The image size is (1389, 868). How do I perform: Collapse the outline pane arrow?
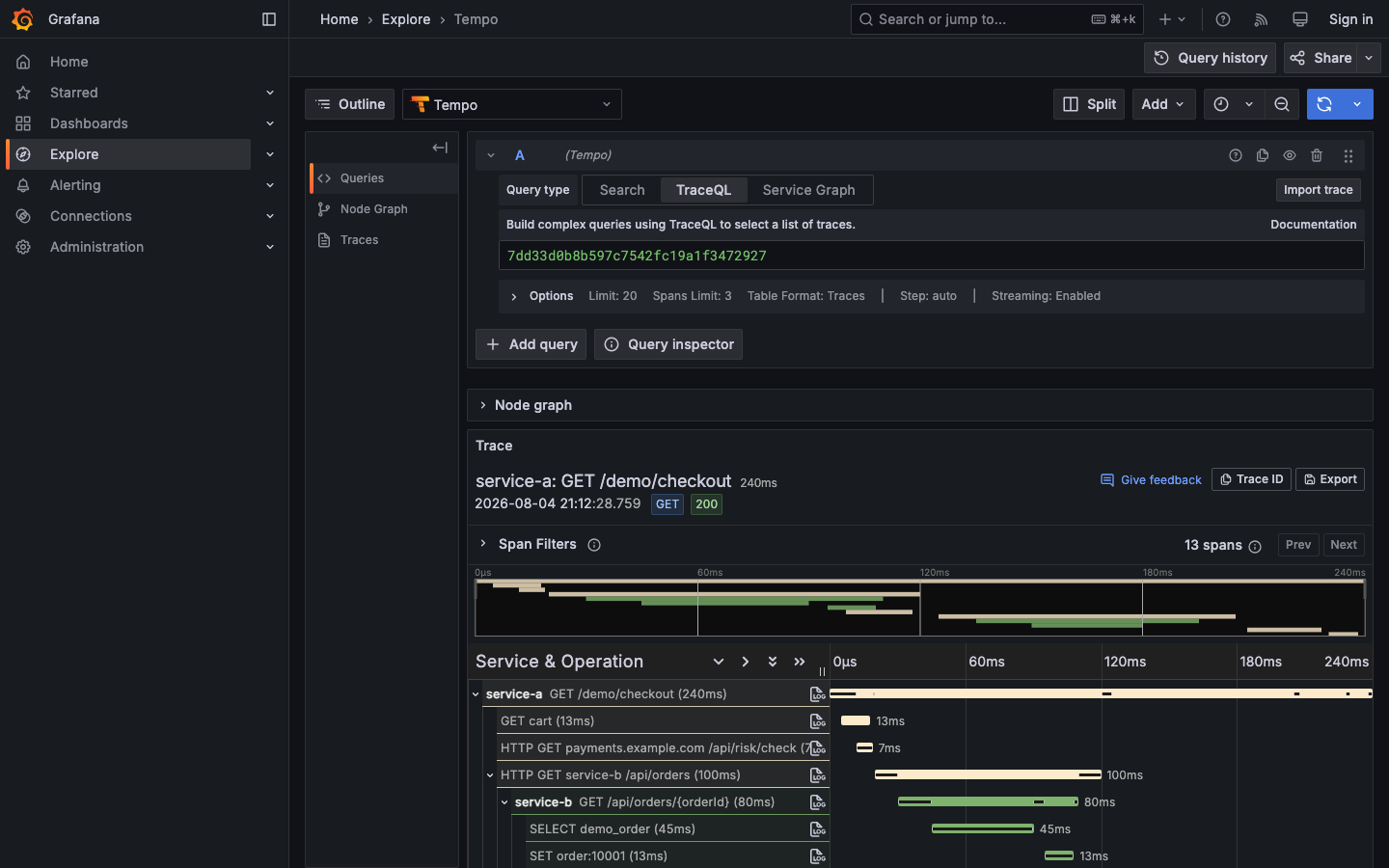[440, 148]
